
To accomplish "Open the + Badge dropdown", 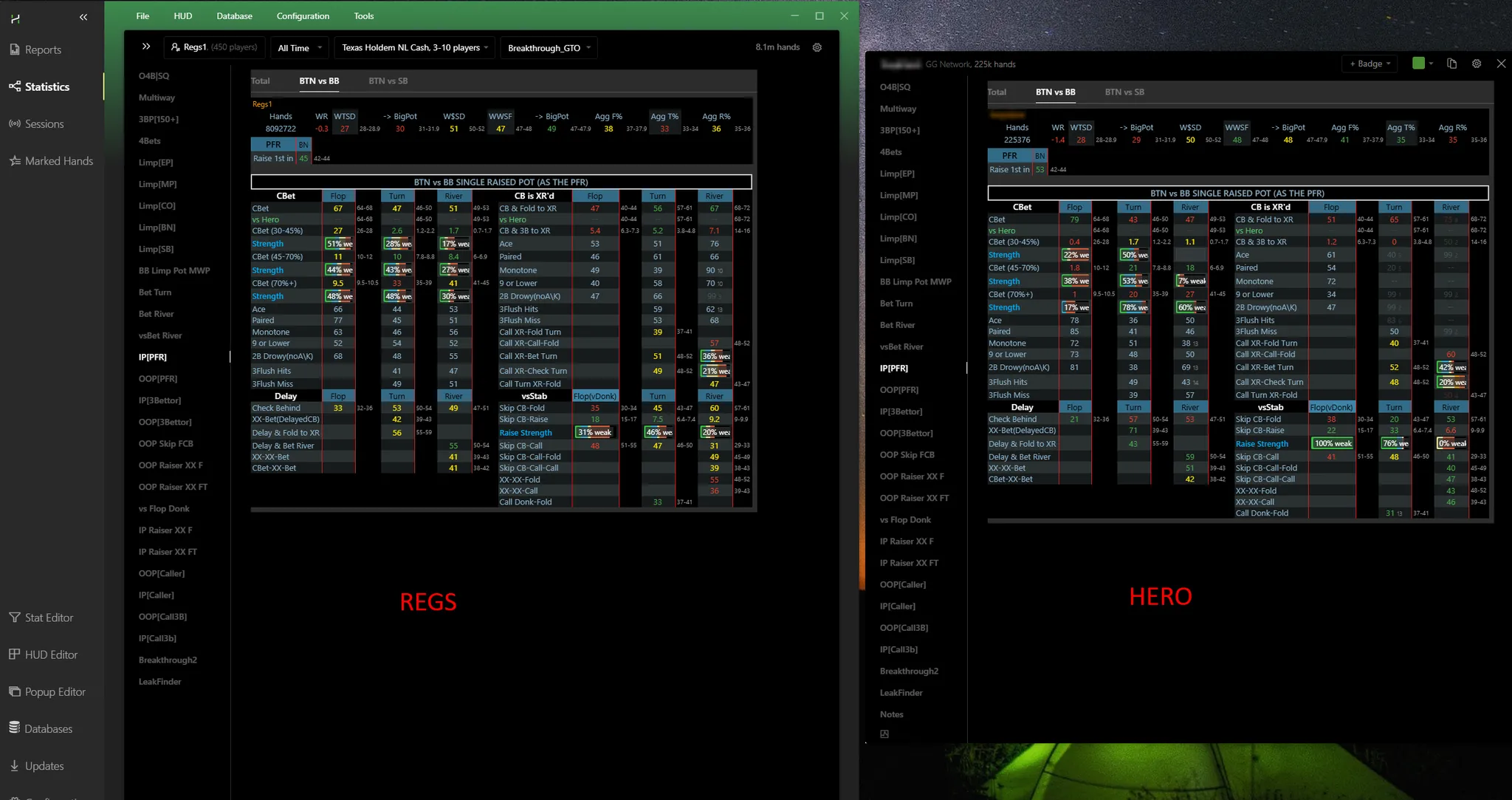I will click(1370, 64).
